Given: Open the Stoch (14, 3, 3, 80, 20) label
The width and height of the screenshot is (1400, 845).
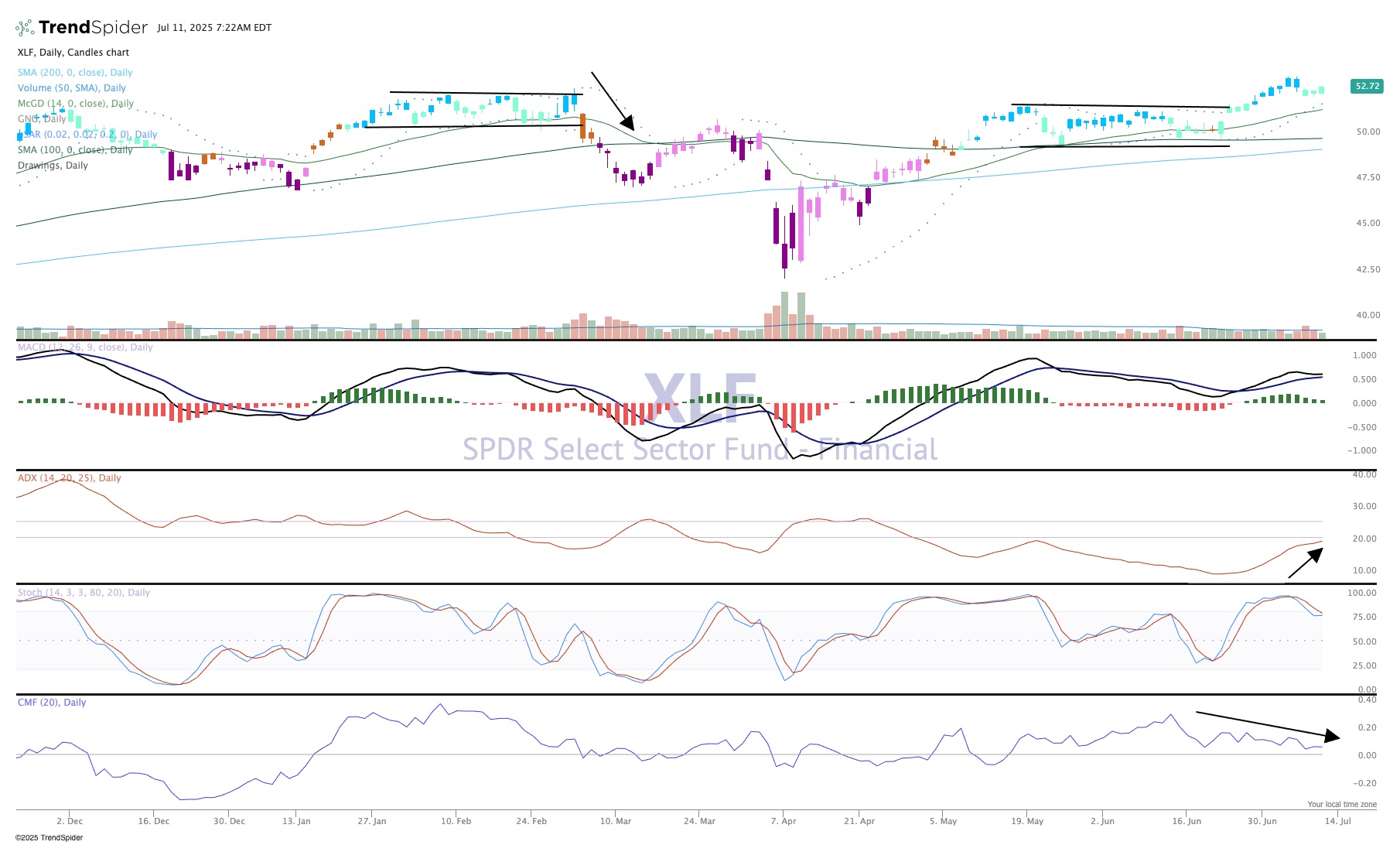Looking at the screenshot, I should tap(84, 593).
